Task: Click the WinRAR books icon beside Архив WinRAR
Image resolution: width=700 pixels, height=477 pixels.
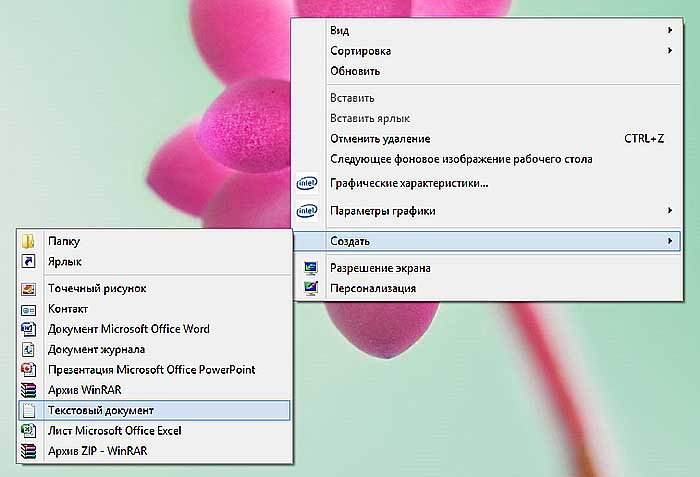Action: click(x=28, y=390)
